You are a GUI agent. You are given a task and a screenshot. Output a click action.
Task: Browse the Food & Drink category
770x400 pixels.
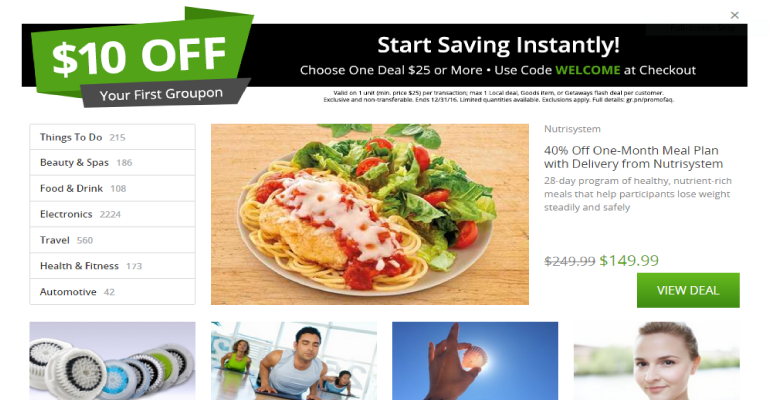tap(112, 188)
